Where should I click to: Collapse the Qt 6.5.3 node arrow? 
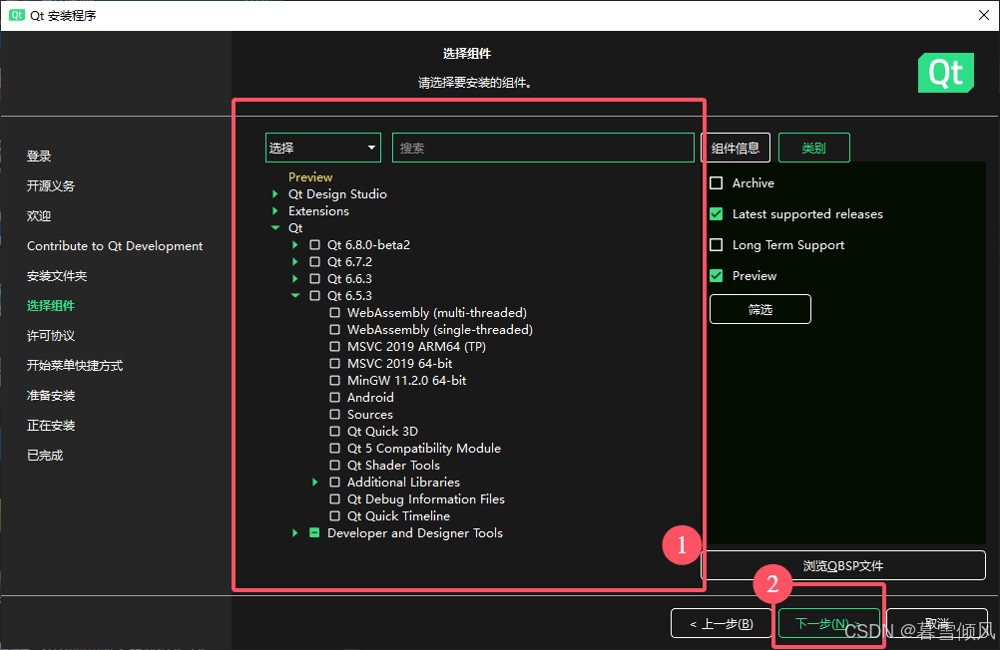point(295,295)
